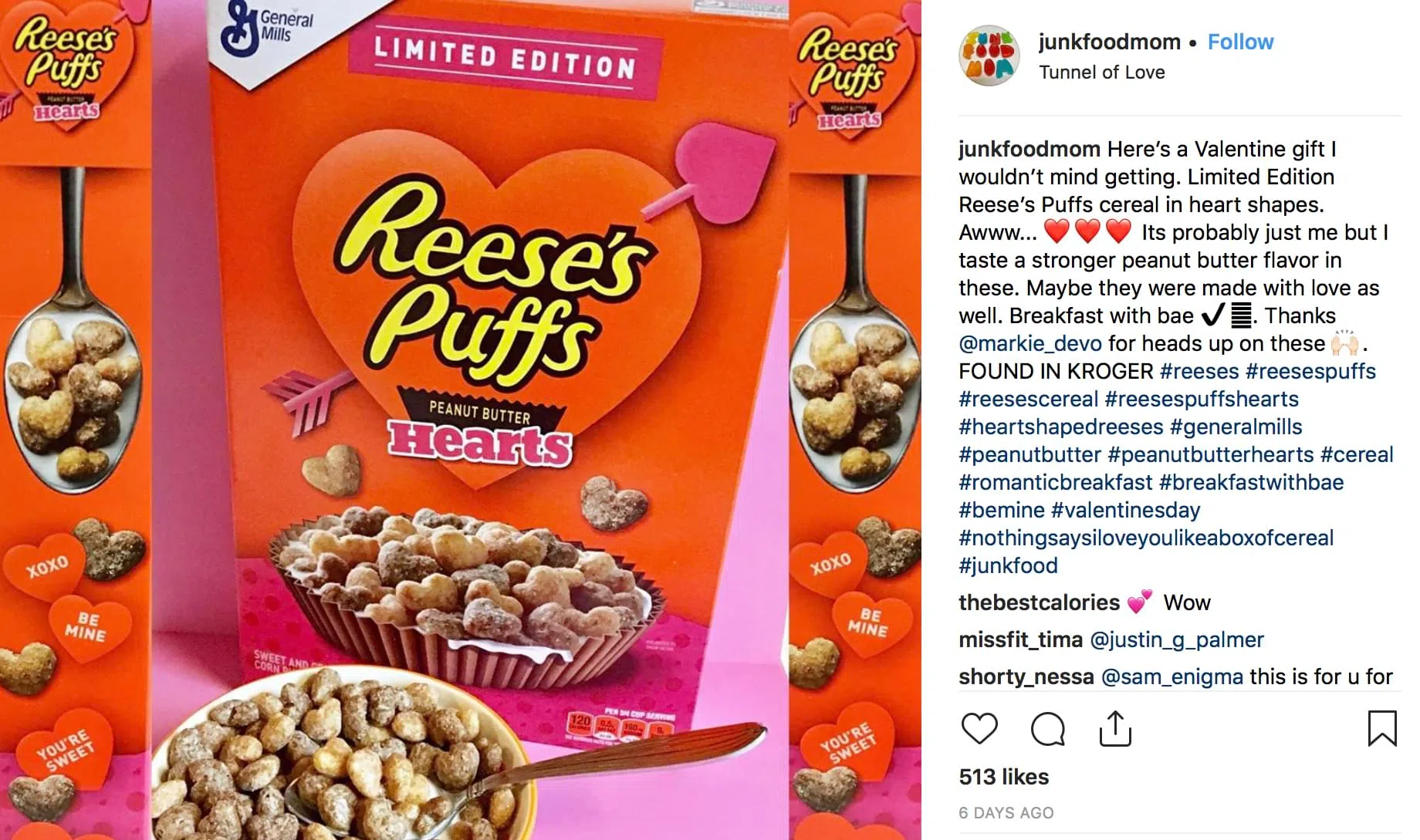View the 513 likes list
Screen dimensions: 1420x840
[1003, 777]
